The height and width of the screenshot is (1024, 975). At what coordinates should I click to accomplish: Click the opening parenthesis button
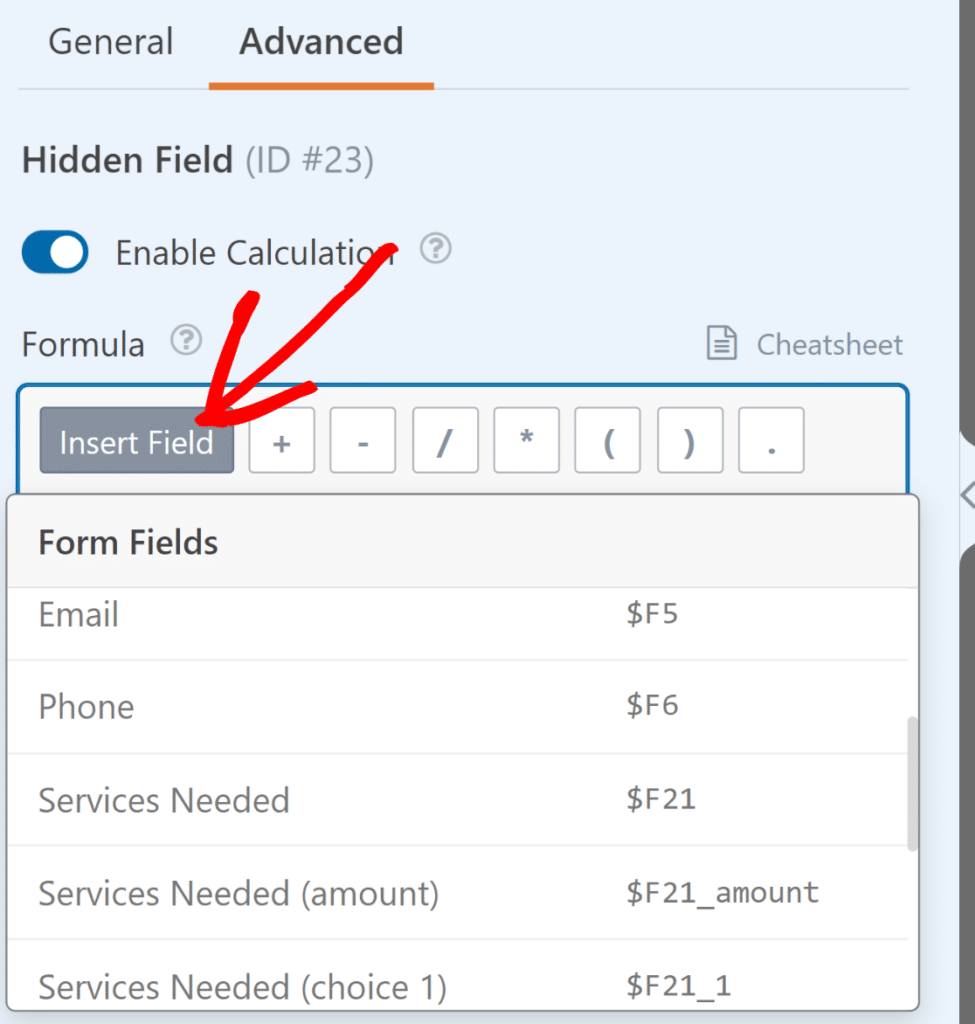607,440
